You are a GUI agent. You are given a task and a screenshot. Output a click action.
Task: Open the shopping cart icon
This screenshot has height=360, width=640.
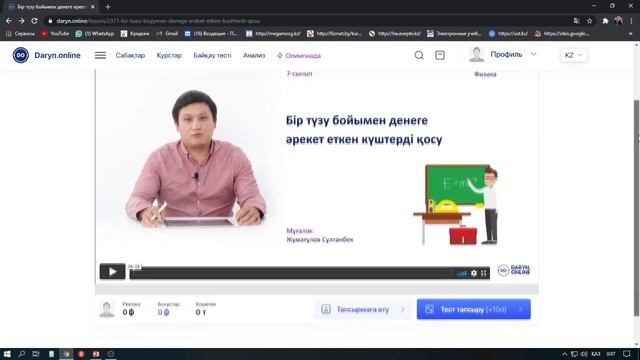tap(440, 55)
